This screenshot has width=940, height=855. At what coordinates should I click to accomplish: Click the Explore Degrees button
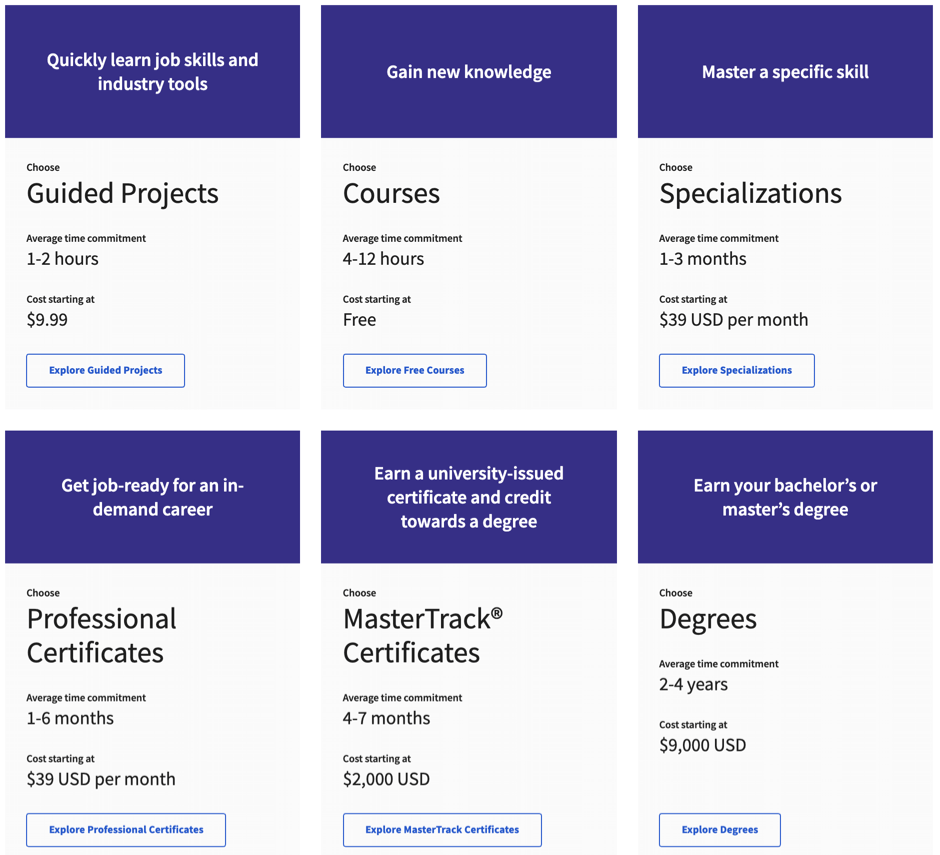(x=720, y=830)
